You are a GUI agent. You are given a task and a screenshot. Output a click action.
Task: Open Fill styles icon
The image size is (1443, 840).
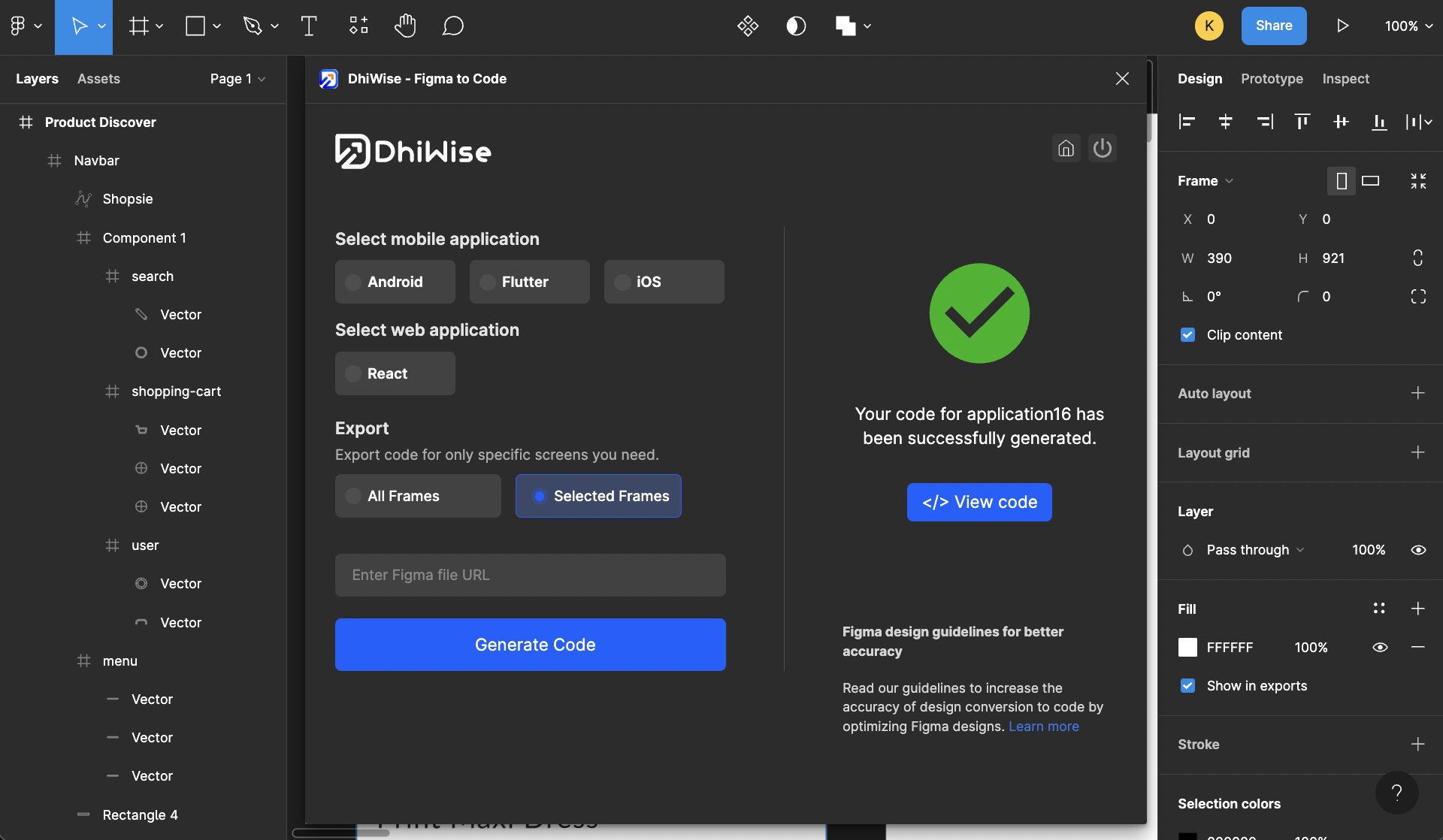point(1379,609)
